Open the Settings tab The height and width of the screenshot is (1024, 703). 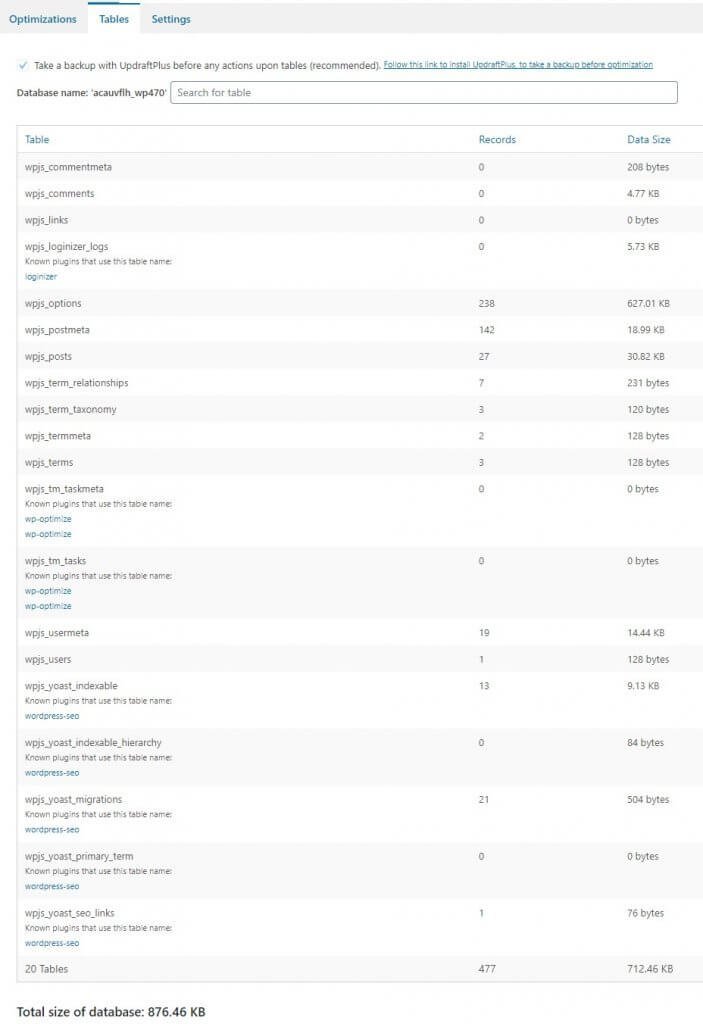point(171,19)
